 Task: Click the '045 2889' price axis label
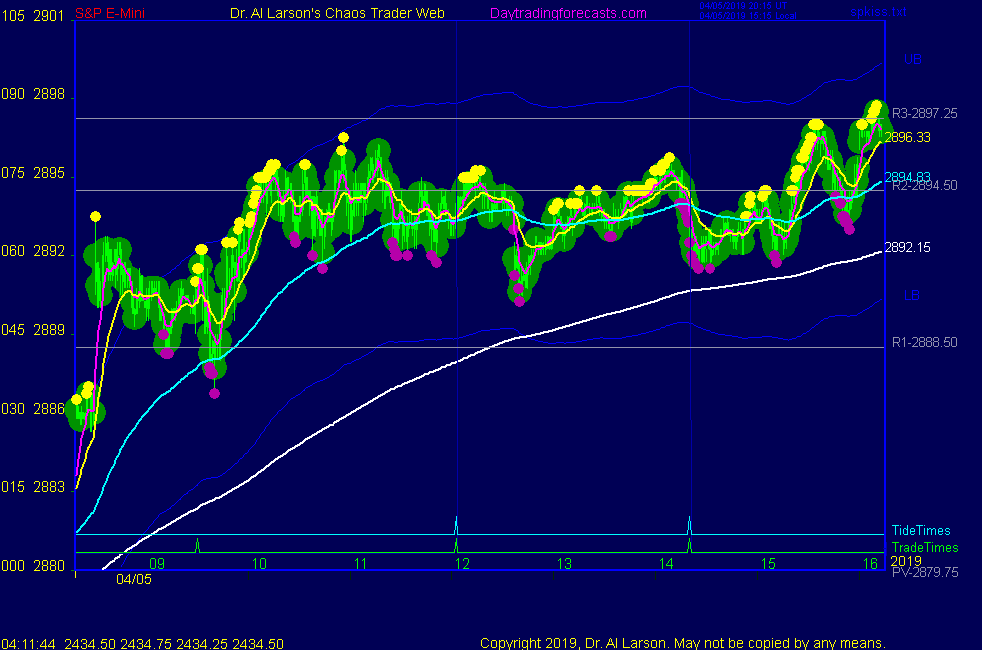[33, 330]
